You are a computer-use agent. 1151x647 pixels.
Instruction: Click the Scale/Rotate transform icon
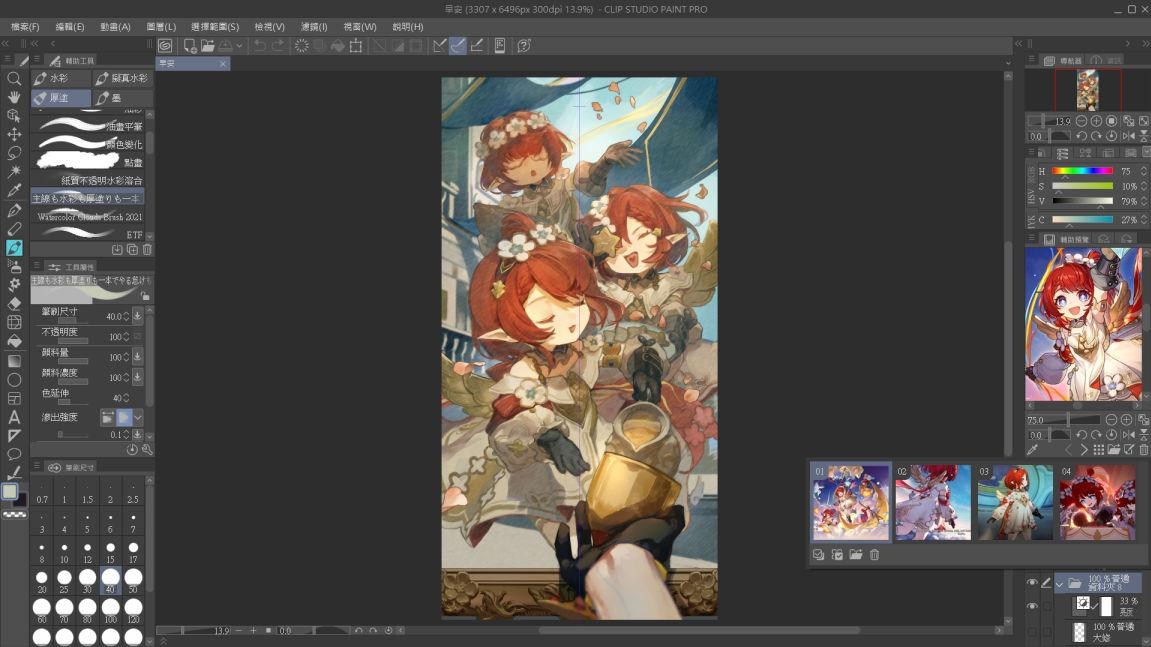[x=356, y=46]
